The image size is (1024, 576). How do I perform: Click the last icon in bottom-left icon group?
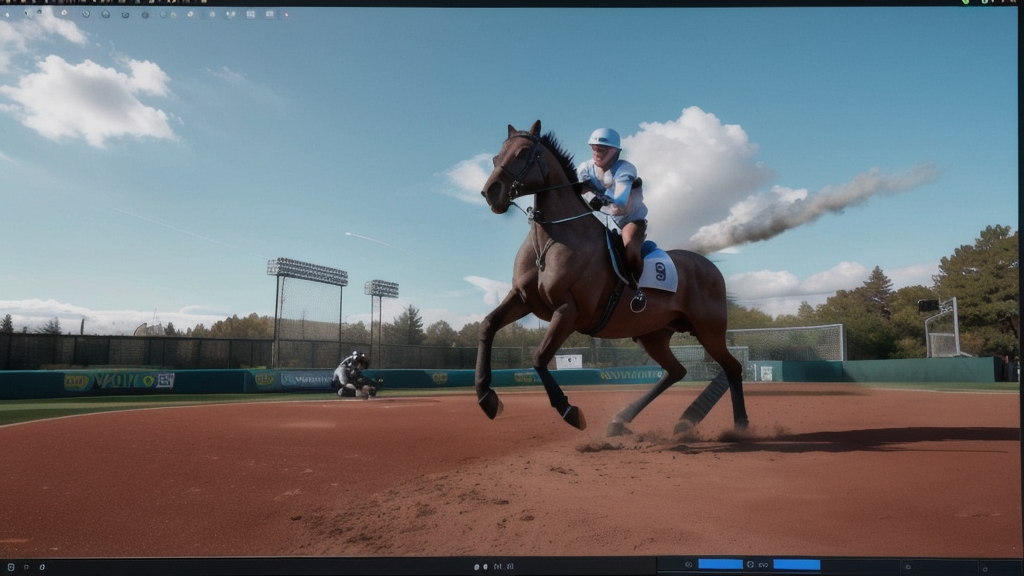42,567
